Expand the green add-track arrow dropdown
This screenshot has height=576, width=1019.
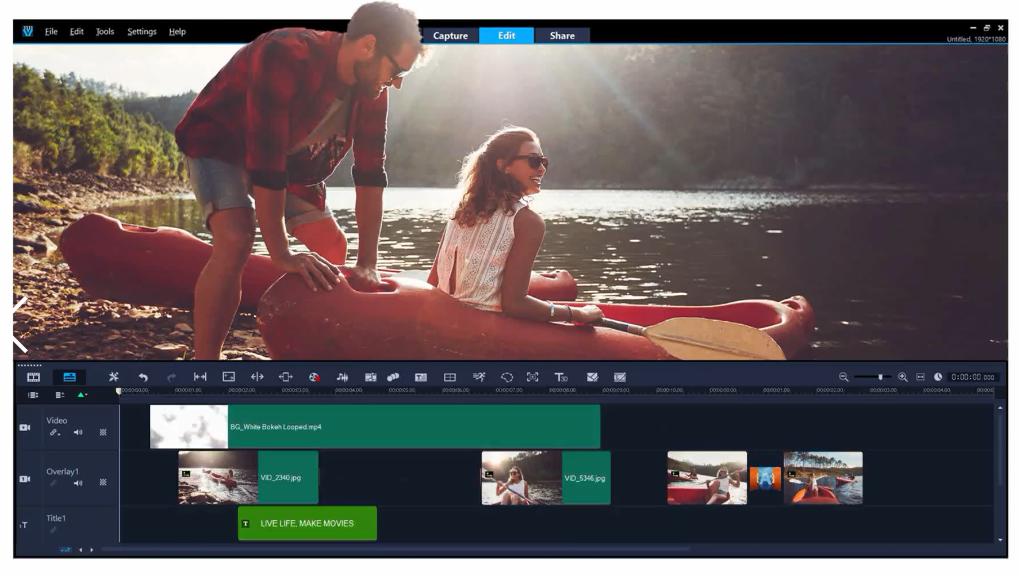(83, 395)
